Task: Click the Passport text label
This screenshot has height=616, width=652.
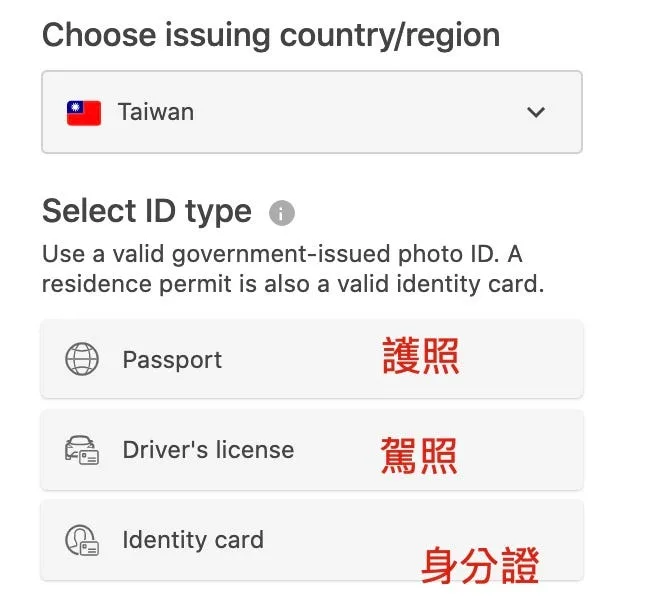Action: coord(172,360)
